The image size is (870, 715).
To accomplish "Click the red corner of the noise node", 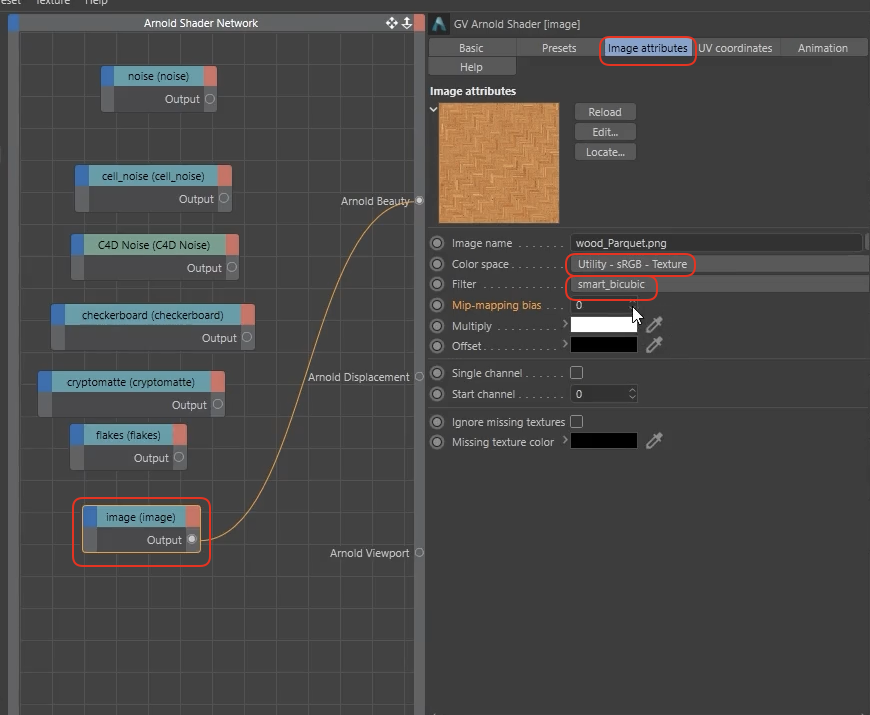I will [x=210, y=76].
